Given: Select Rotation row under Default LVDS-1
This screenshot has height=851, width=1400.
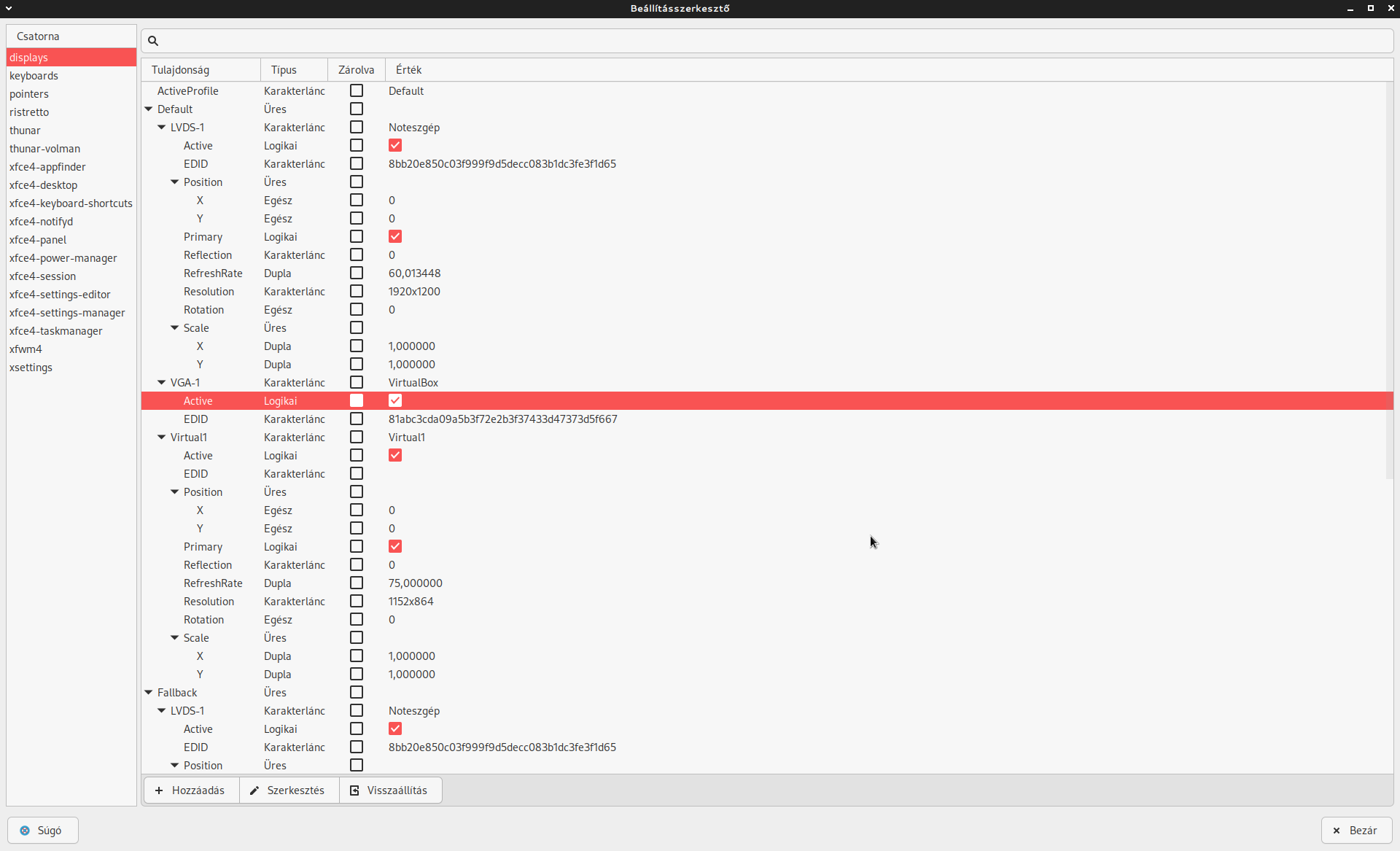Looking at the screenshot, I should pyautogui.click(x=767, y=310).
